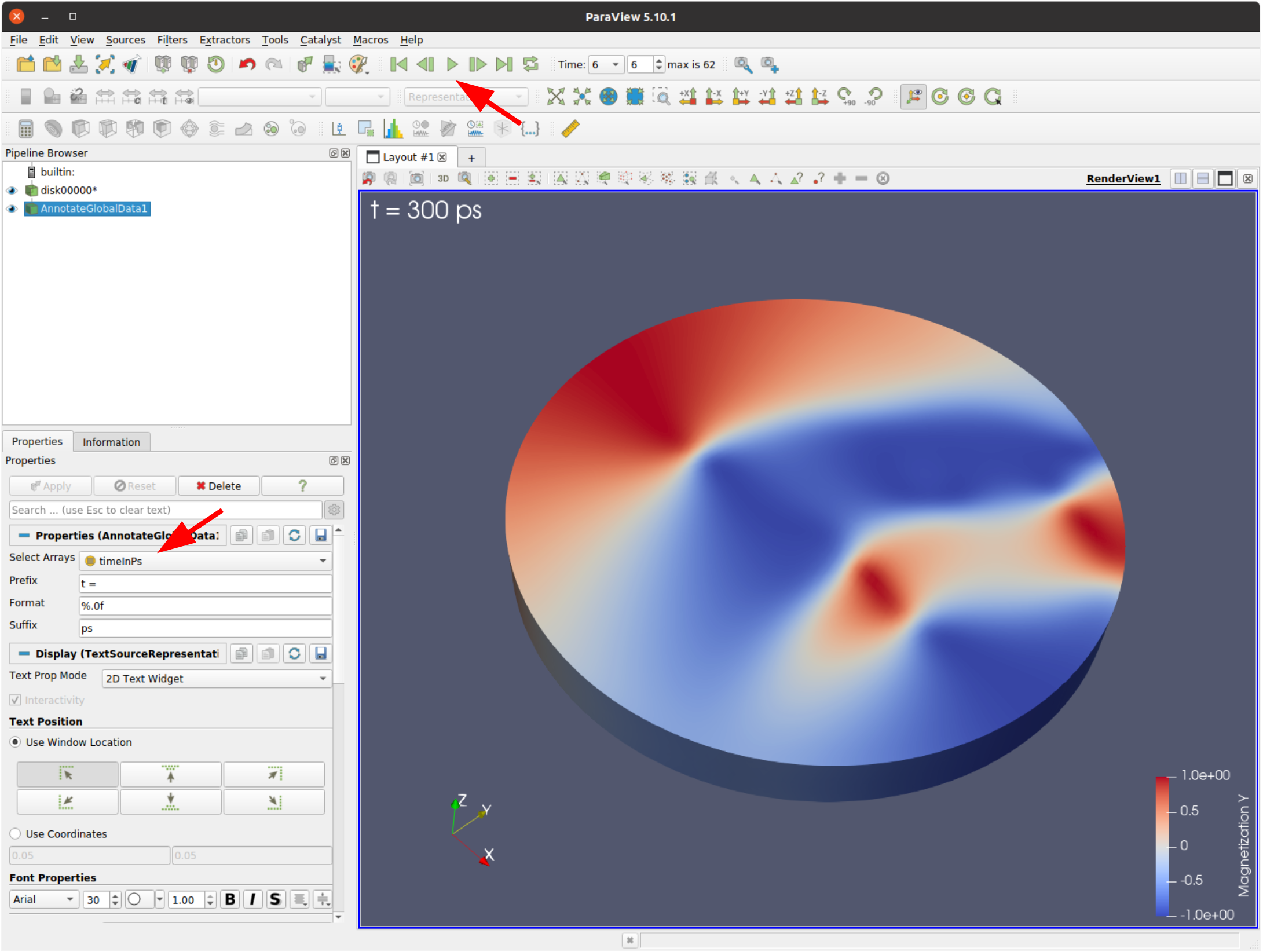
Task: Click the Histogram filter icon
Action: pos(393,129)
